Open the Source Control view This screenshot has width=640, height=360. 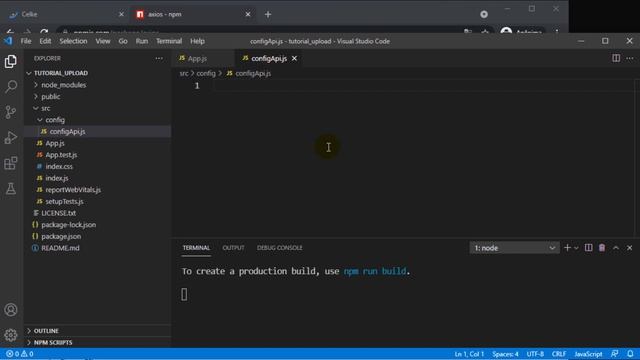pos(11,112)
